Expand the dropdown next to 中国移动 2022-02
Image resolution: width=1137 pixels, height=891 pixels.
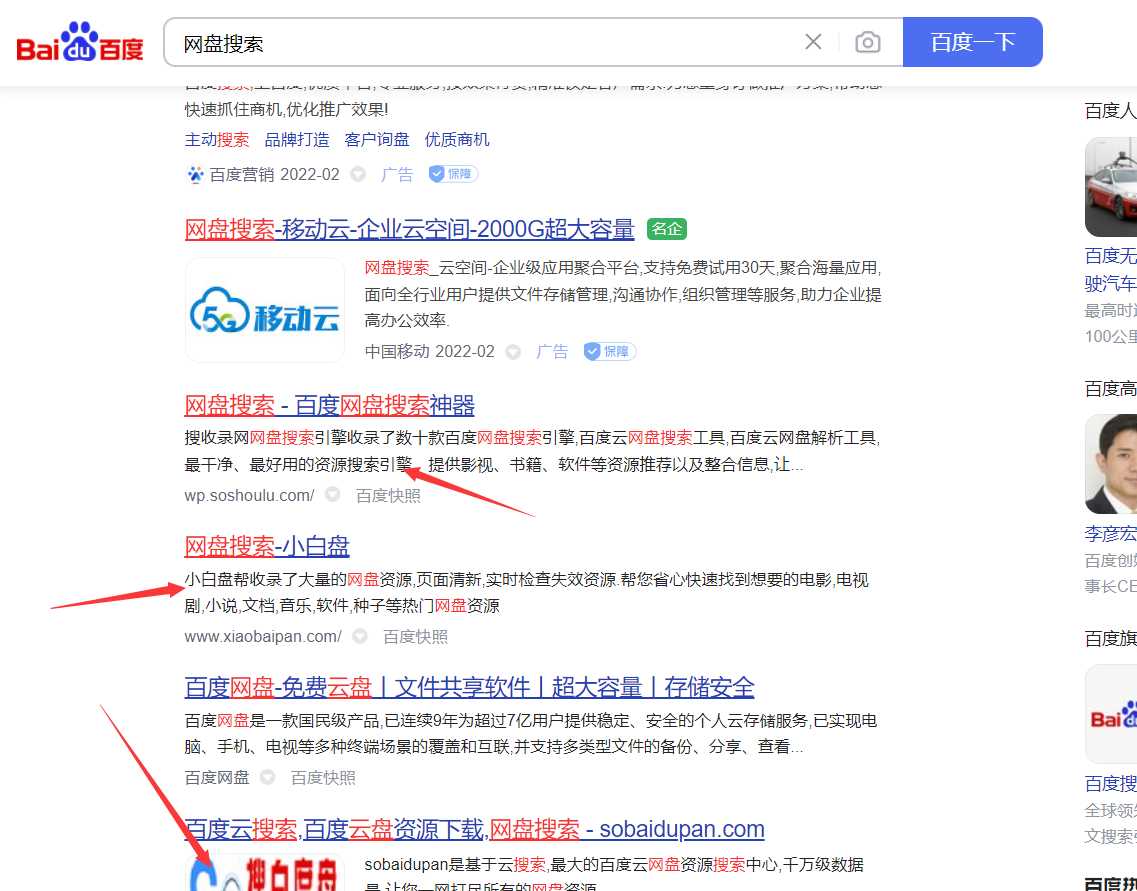pyautogui.click(x=513, y=352)
